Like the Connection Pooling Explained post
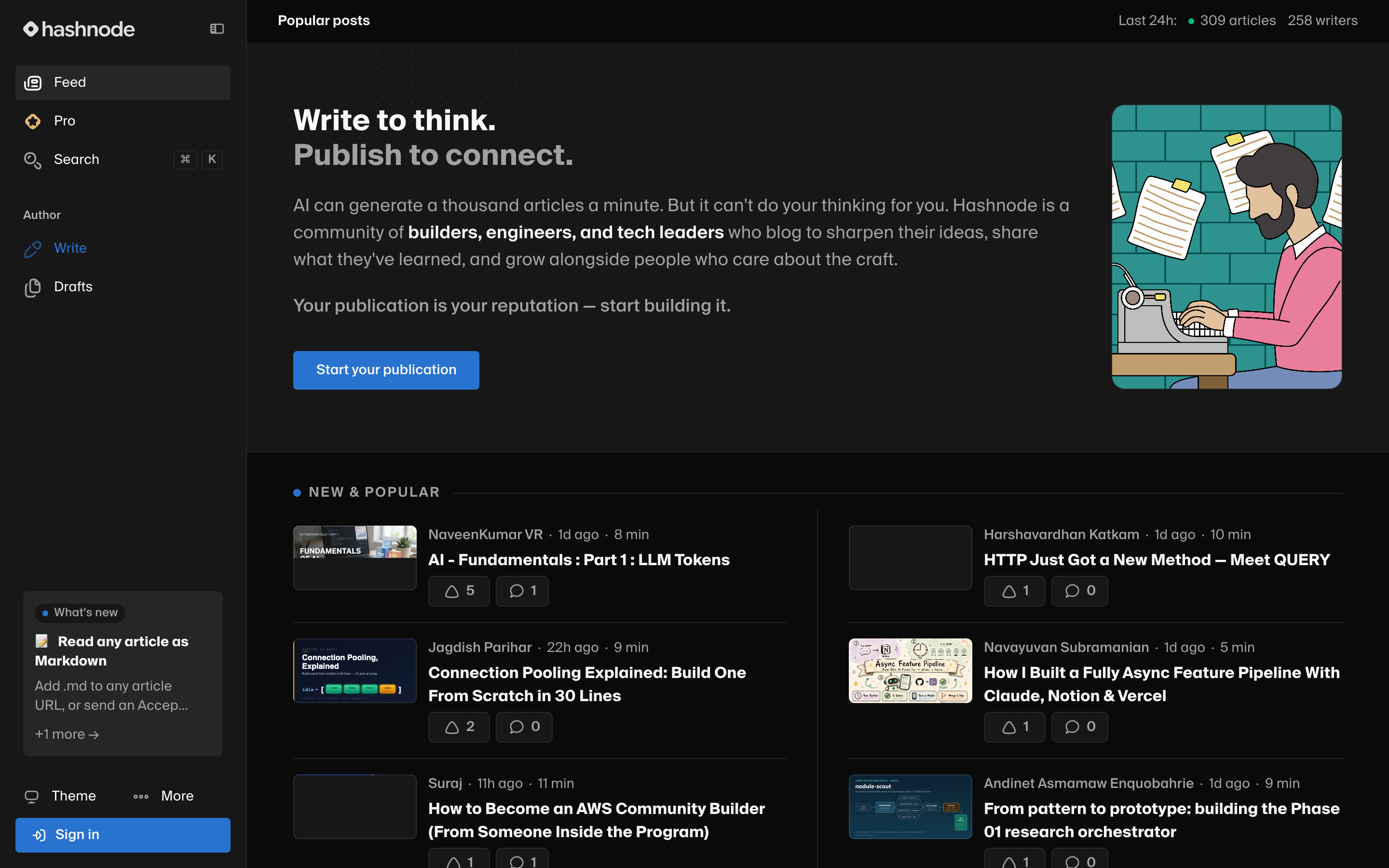Screen dimensions: 1389x868 pos(459,727)
